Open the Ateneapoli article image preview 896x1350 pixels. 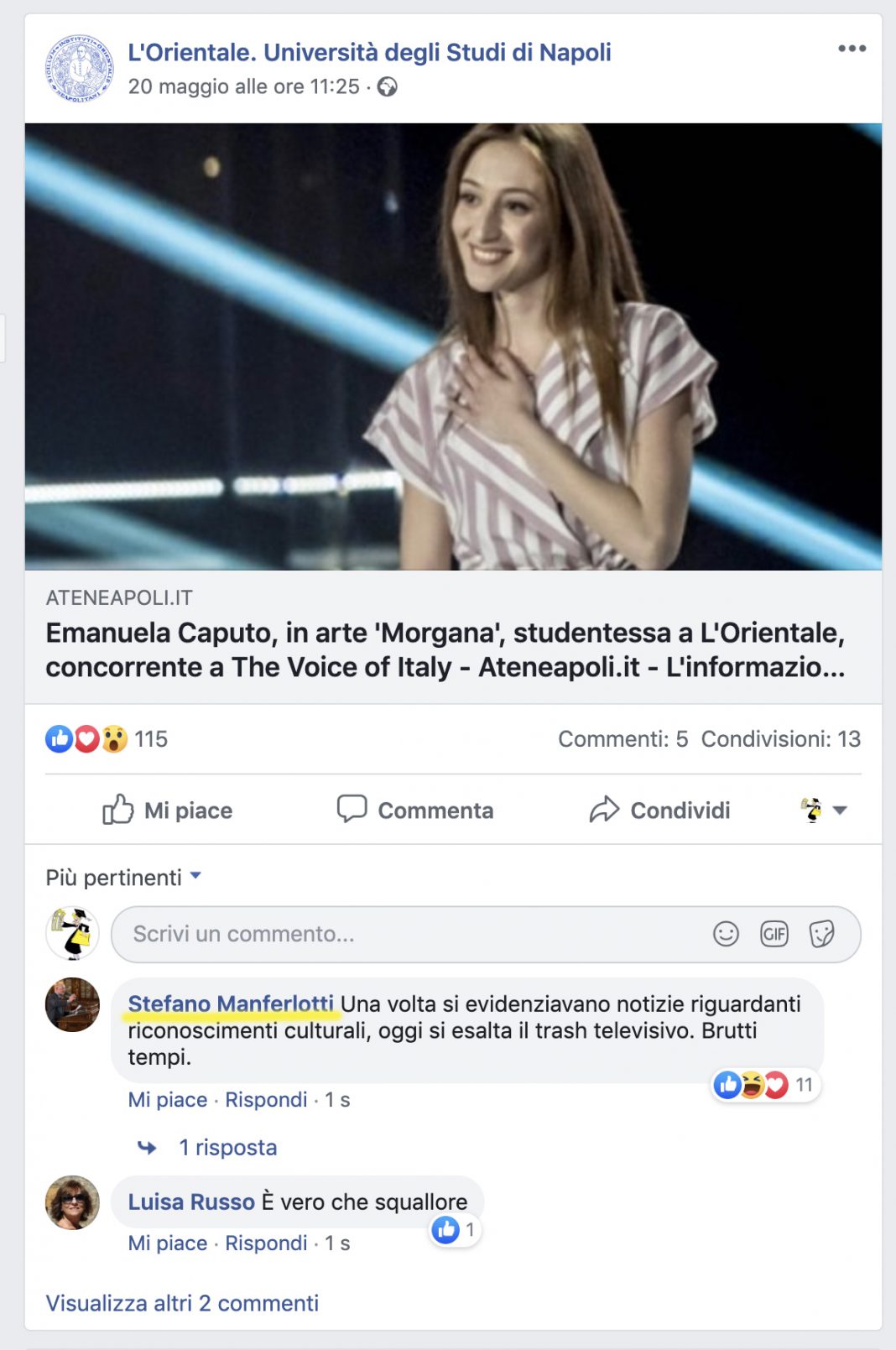pyautogui.click(x=453, y=347)
